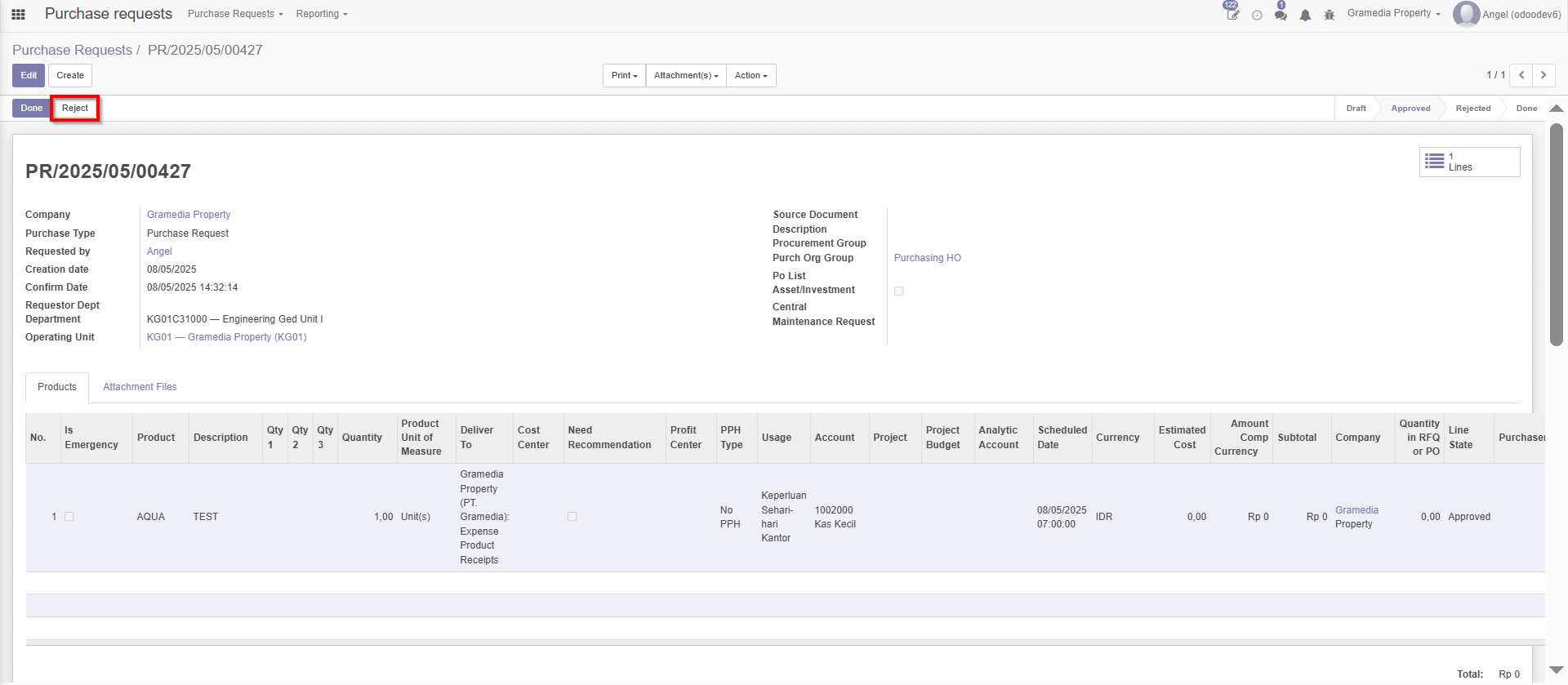
Task: Open Purchase Requests breadcrumb link
Action: point(72,50)
